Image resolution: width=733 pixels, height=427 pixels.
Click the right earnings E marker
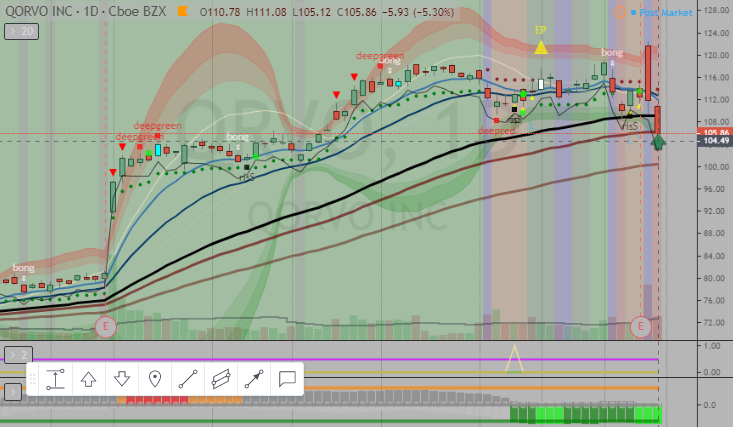click(642, 326)
